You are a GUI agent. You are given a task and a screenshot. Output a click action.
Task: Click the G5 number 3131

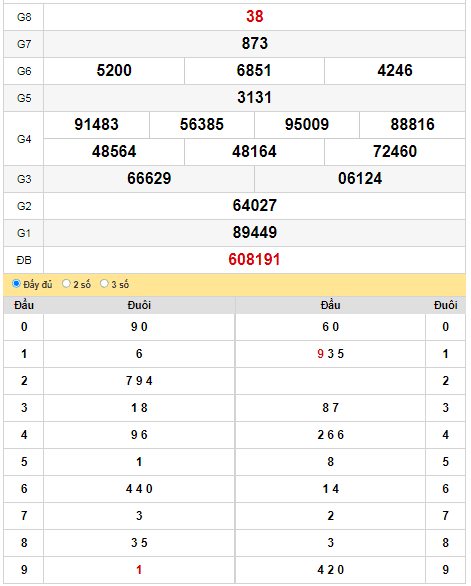coord(255,98)
